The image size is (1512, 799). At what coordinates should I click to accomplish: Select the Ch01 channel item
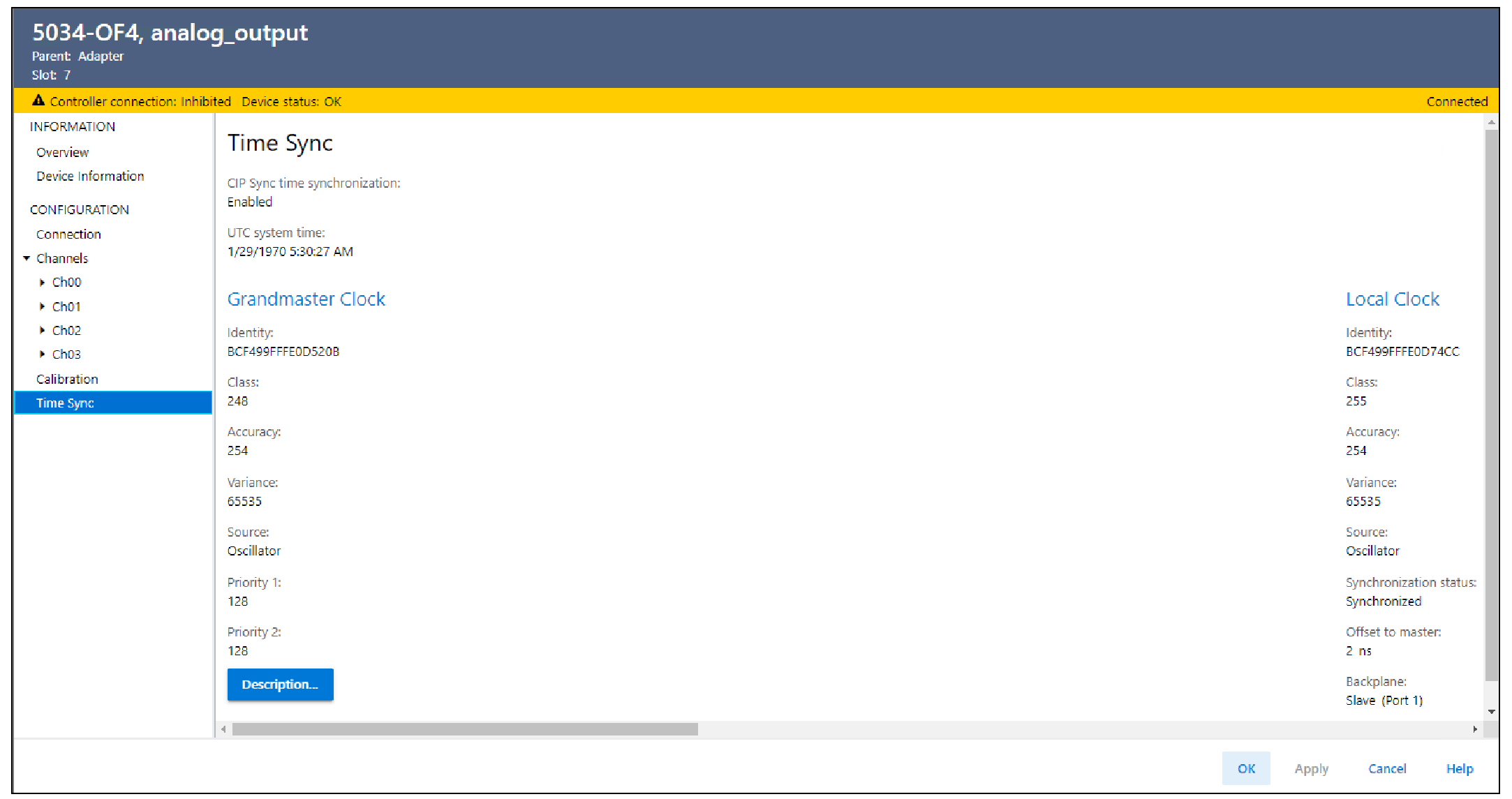(66, 306)
